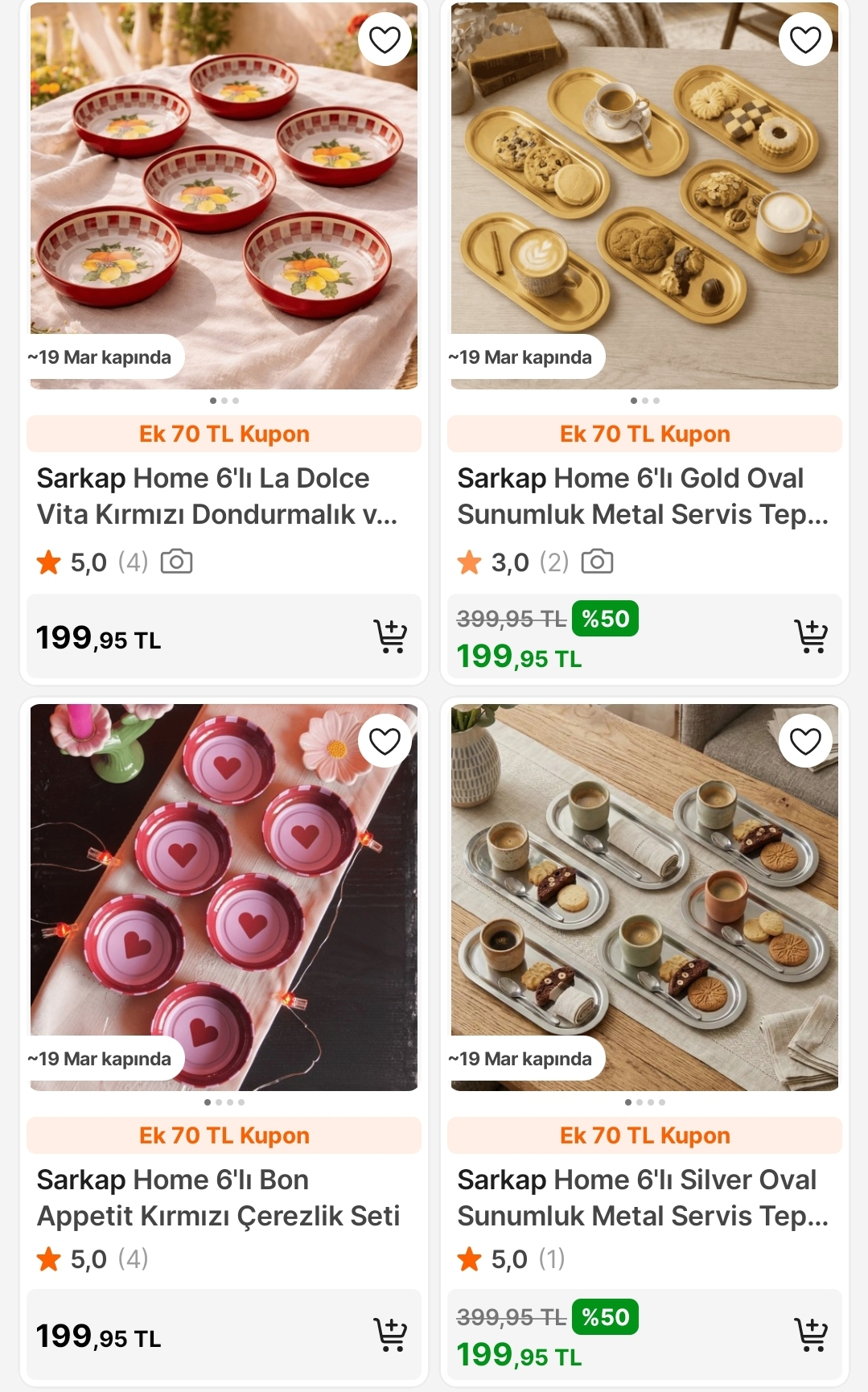Favorite the Bon Appetit Çerezlik Seti
The width and height of the screenshot is (868, 1392).
point(385,741)
